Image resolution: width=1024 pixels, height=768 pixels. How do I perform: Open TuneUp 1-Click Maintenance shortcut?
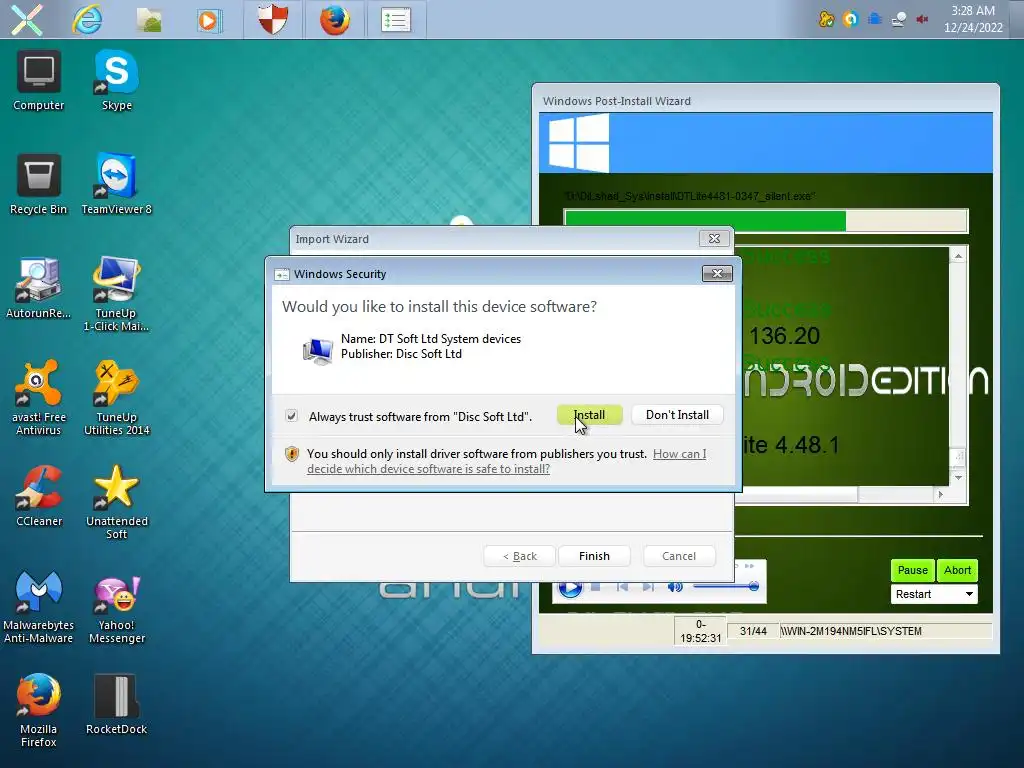(x=116, y=294)
